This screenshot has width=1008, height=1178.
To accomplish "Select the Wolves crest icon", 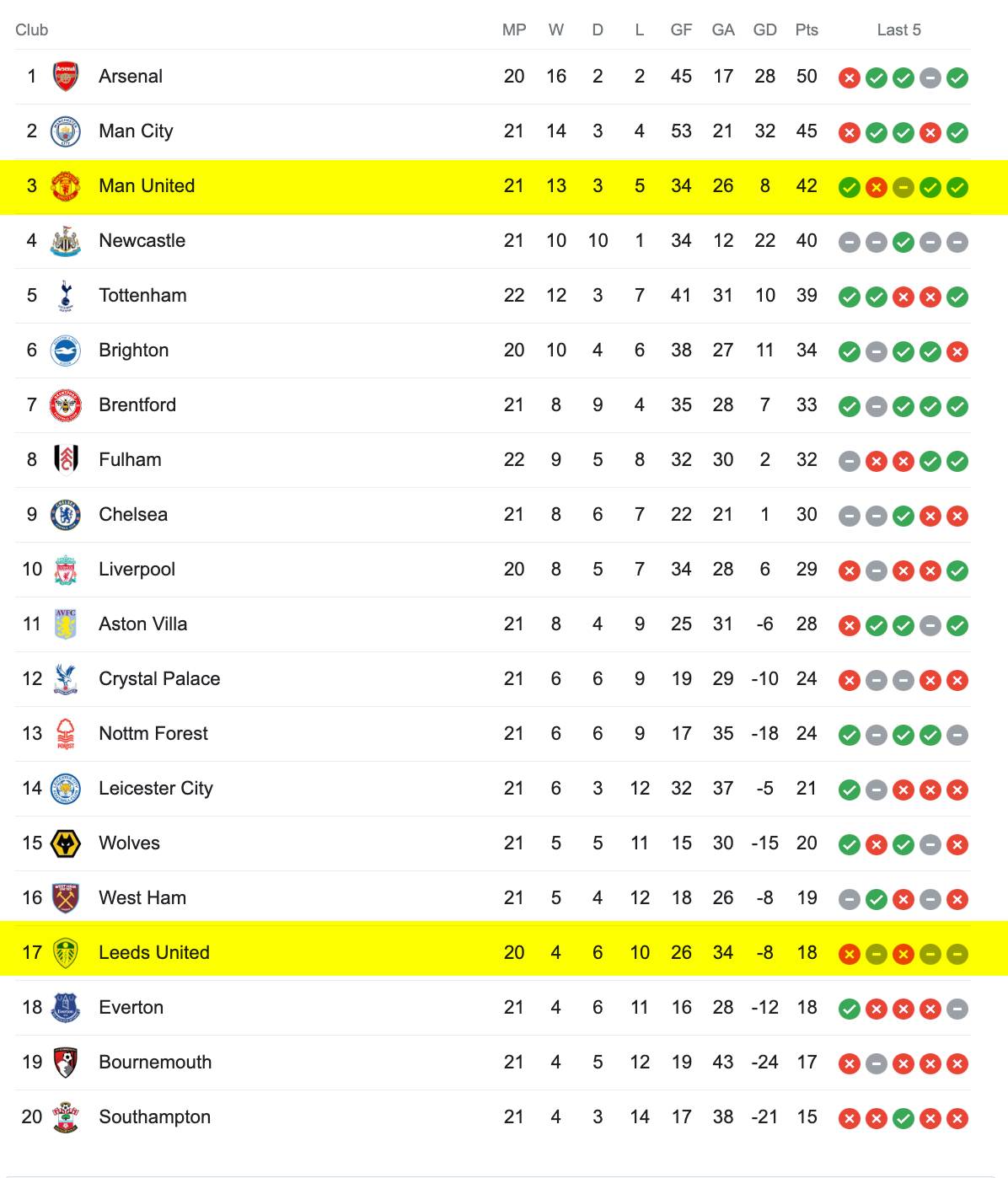I will coord(66,843).
